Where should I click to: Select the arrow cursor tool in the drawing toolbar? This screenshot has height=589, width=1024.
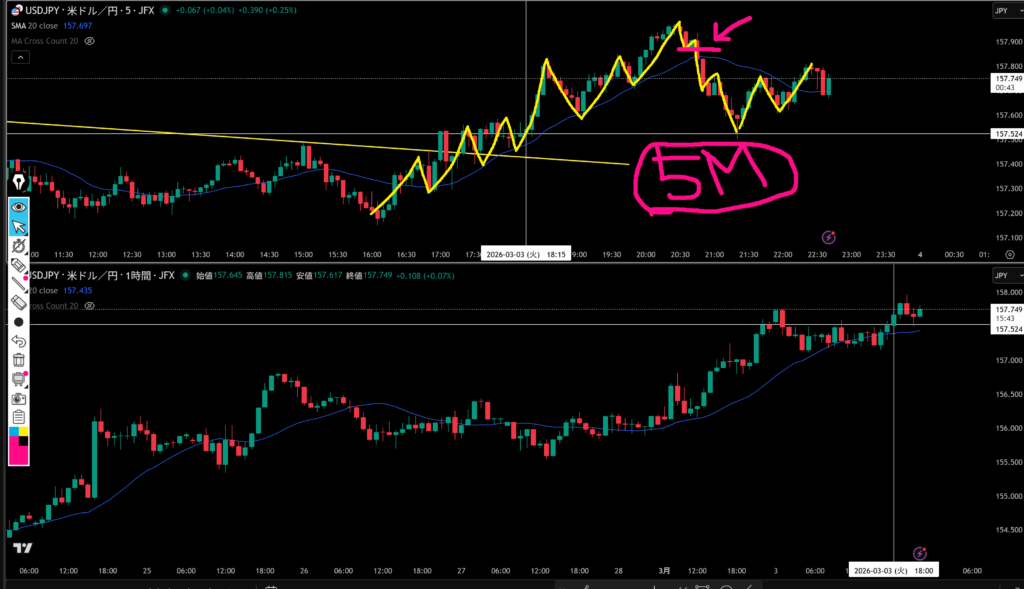click(x=18, y=227)
